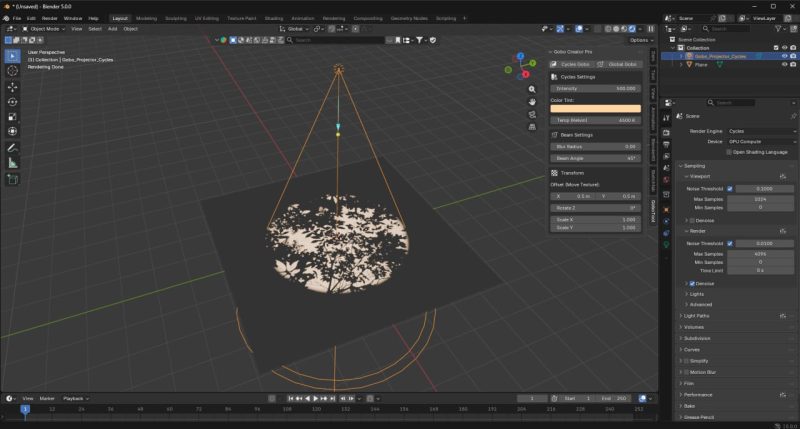Switch to the Shading workspace tab
This screenshot has width=800, height=429.
(x=273, y=18)
